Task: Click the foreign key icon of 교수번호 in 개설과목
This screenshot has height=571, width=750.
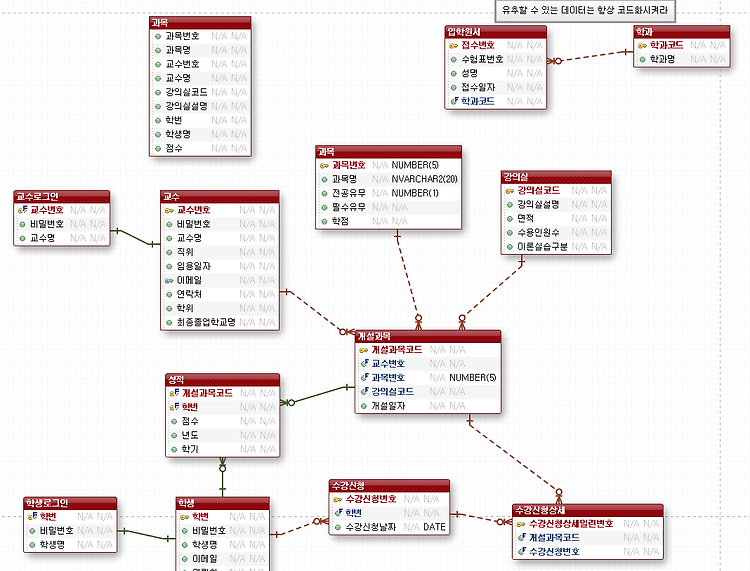Action: point(364,363)
